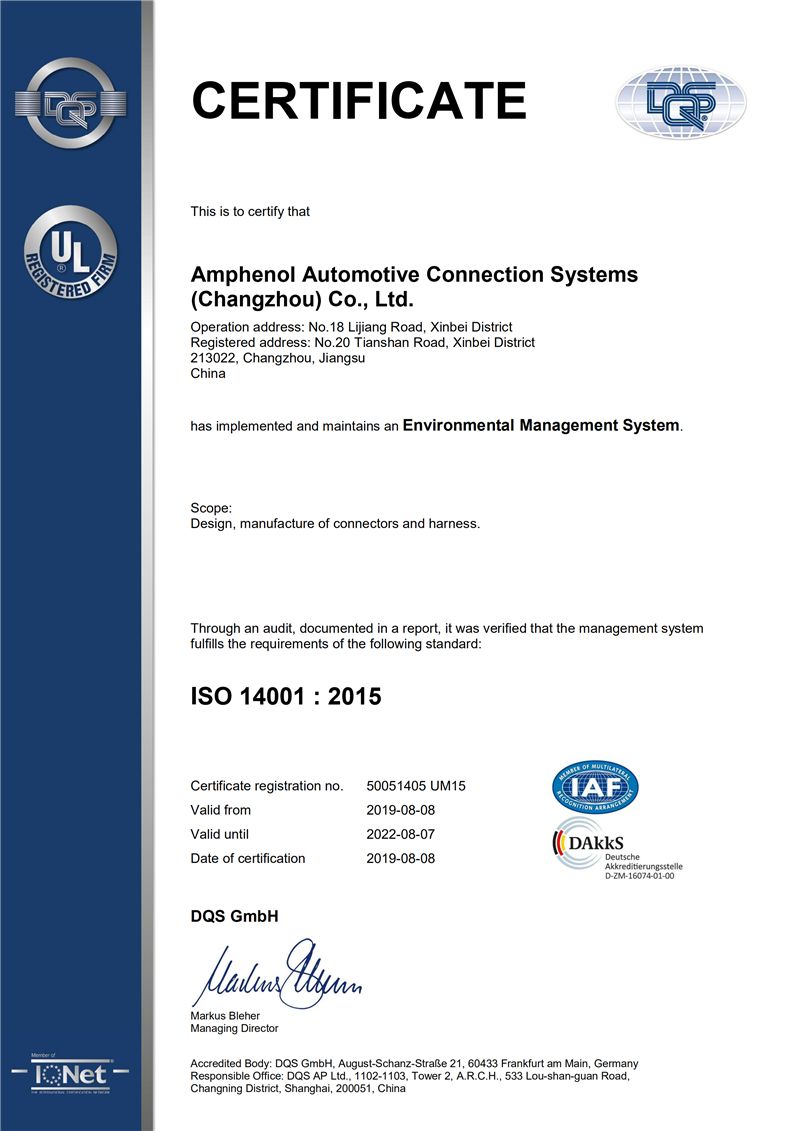The height and width of the screenshot is (1131, 800).
Task: Click the DAkkS accreditation logo
Action: click(617, 848)
